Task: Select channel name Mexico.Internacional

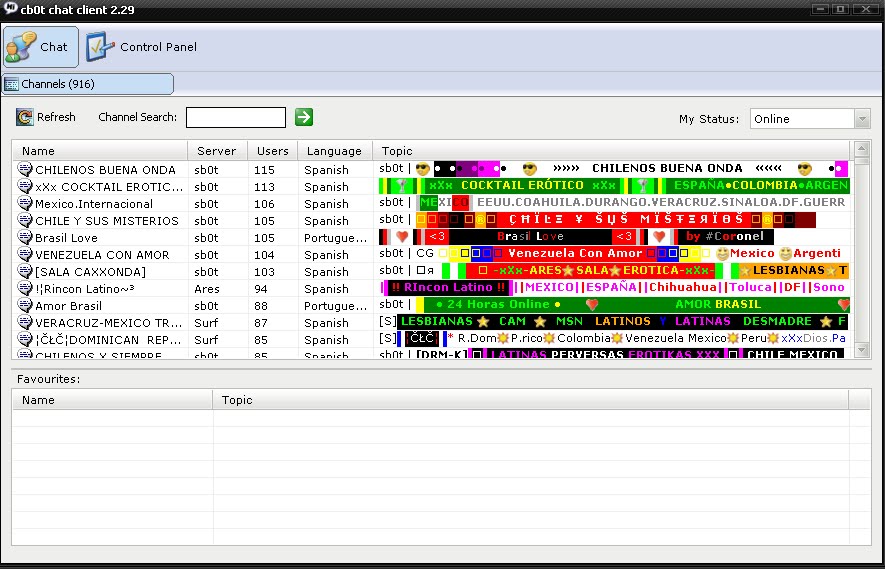Action: click(94, 204)
